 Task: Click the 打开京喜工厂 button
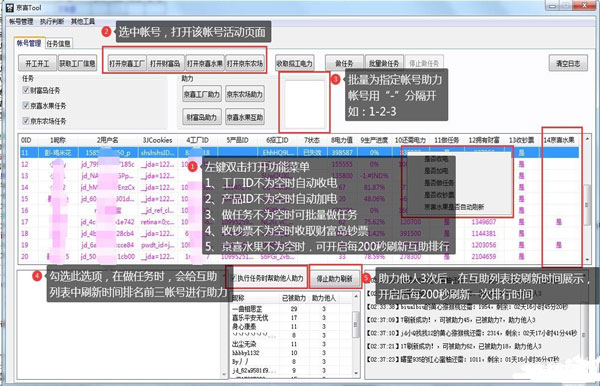(x=127, y=64)
